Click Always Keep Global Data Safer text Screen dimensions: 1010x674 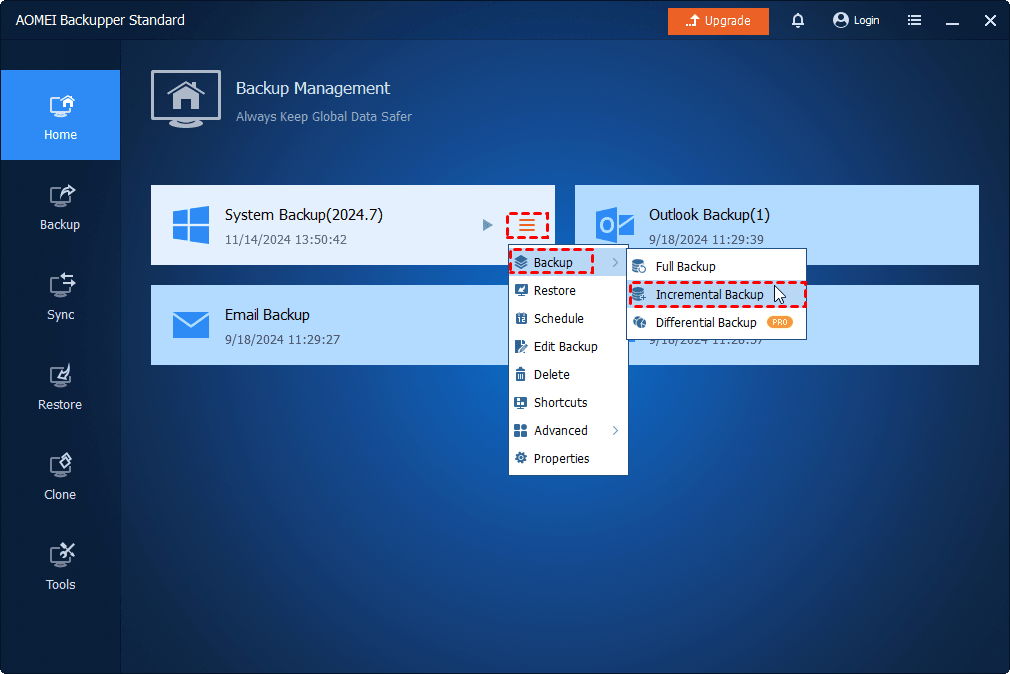pos(323,117)
